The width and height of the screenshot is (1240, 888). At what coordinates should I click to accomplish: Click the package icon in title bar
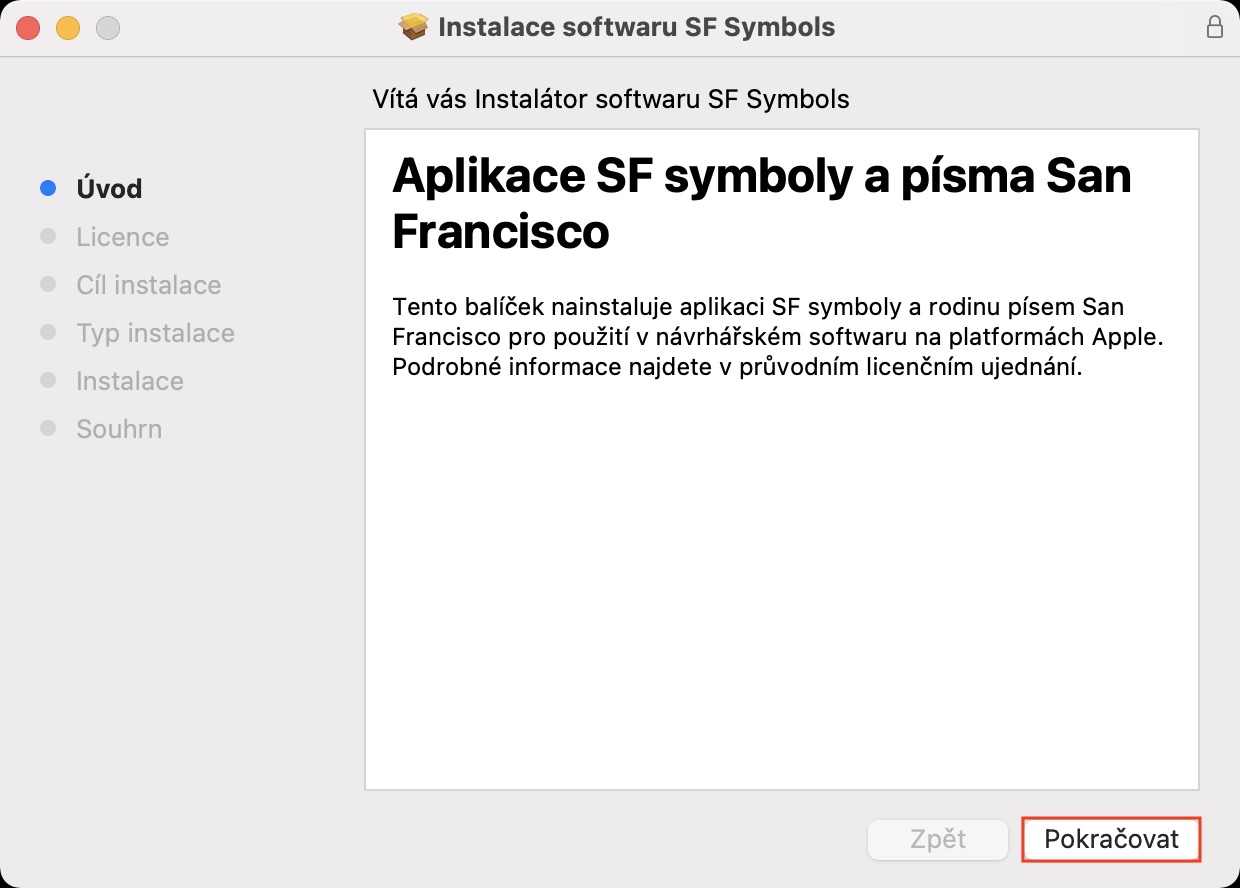(413, 27)
